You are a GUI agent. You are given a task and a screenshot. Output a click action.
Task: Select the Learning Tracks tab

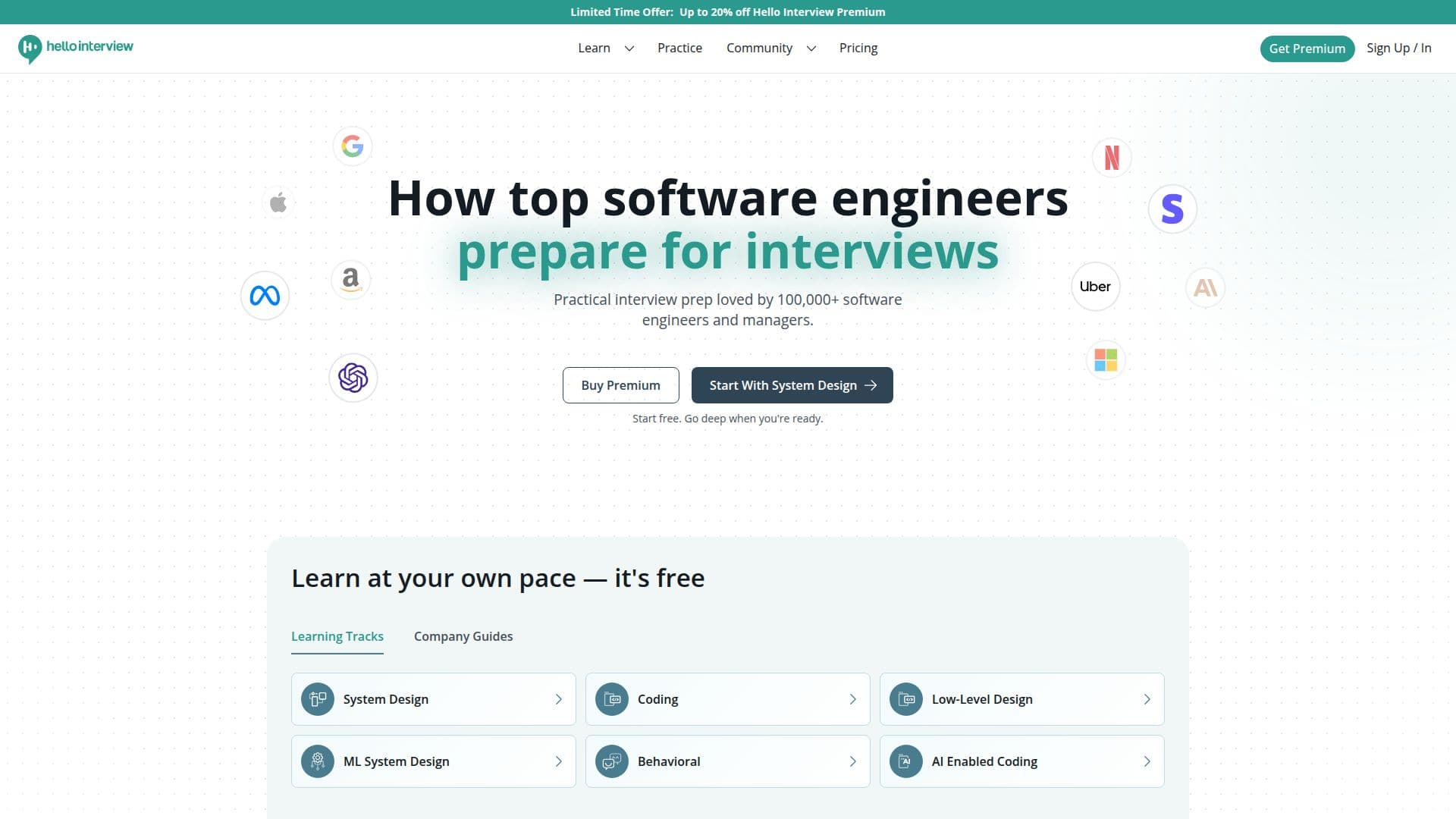pos(337,636)
